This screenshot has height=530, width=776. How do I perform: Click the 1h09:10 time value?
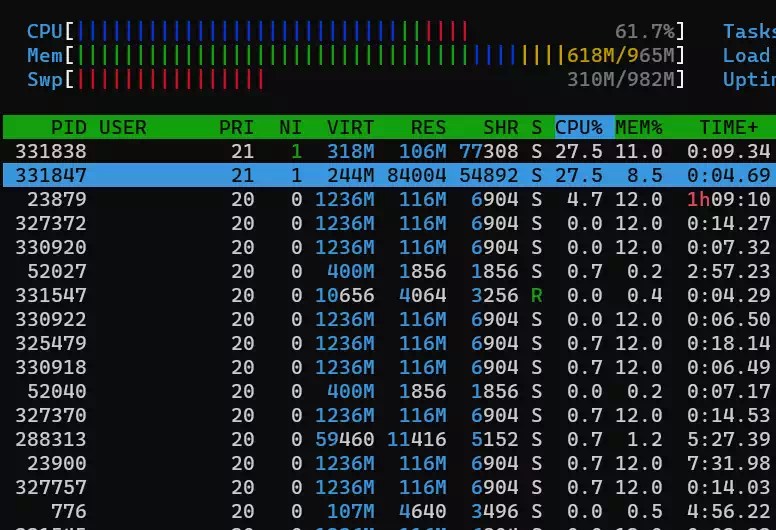[x=728, y=199]
